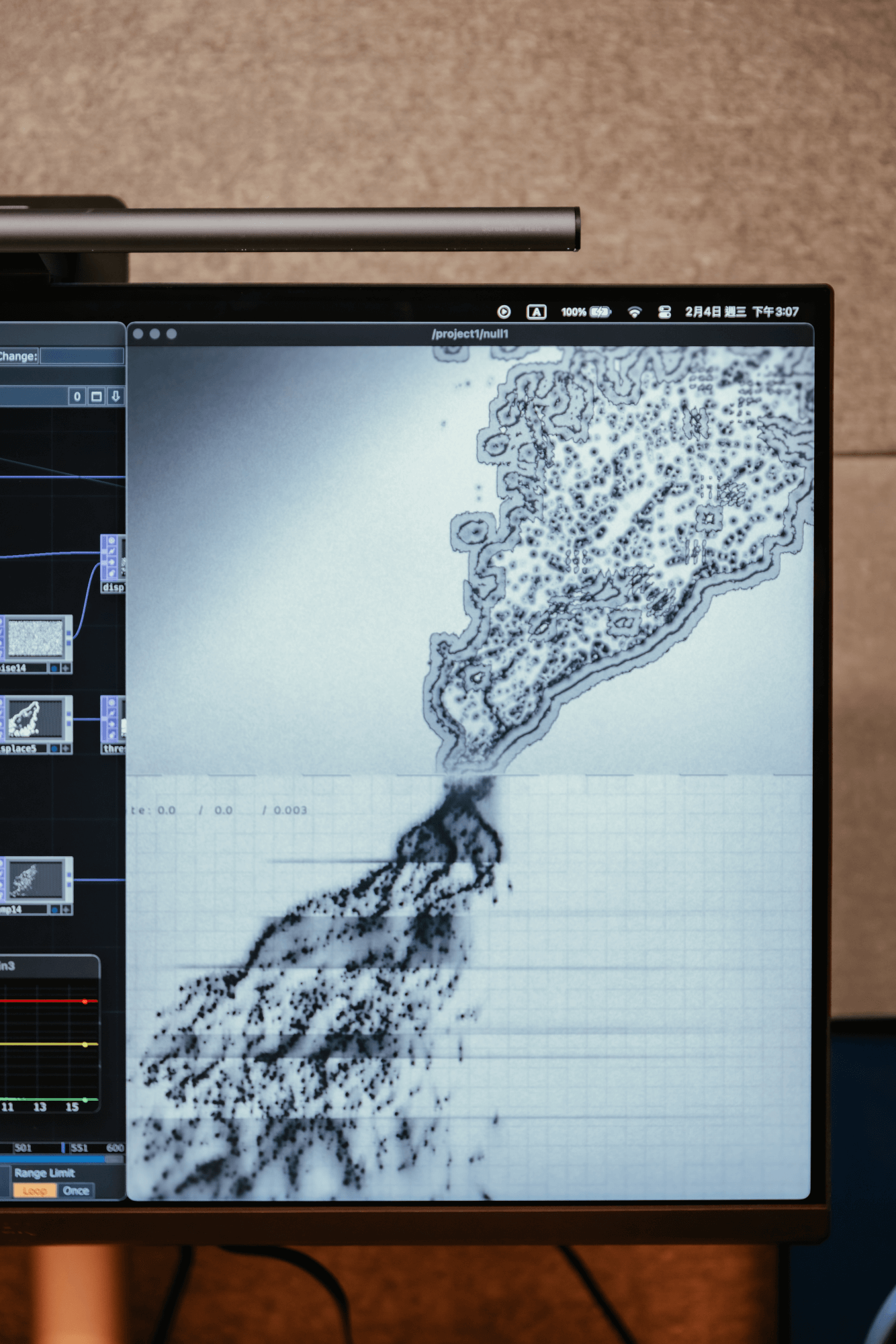Click the timeline frame ruler near 551
This screenshot has width=896, height=1344.
tap(79, 1148)
